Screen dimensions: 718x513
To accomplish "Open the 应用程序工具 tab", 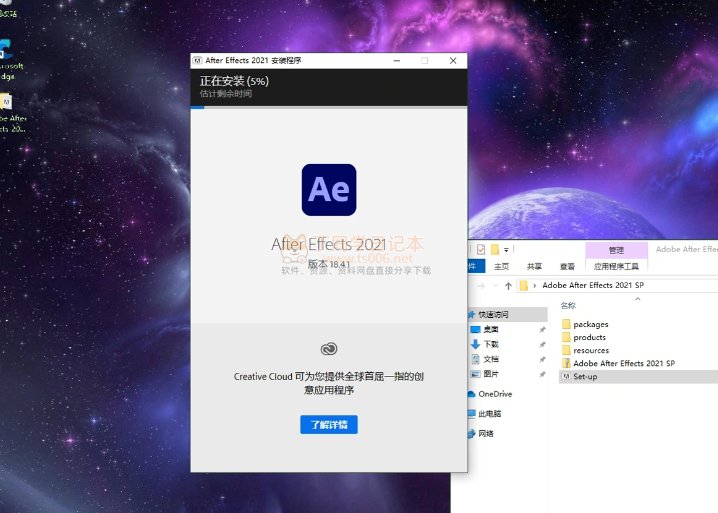I will click(x=616, y=266).
